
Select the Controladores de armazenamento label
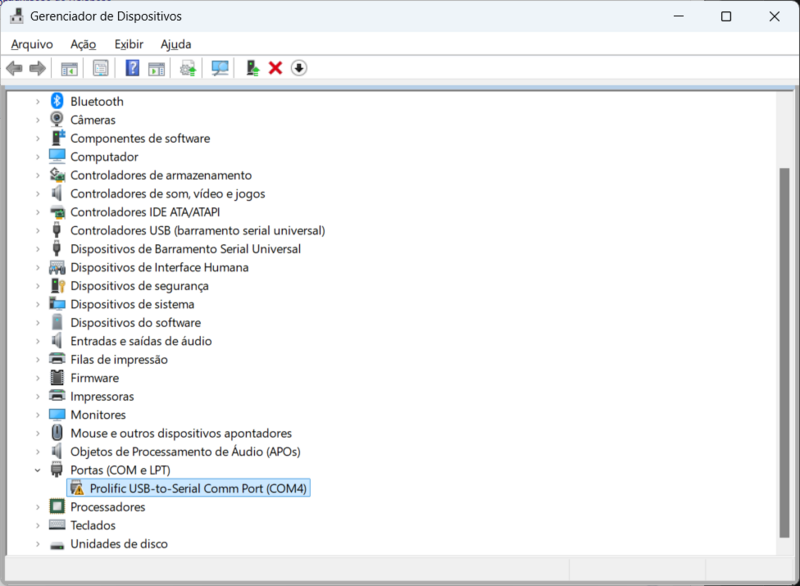click(161, 175)
